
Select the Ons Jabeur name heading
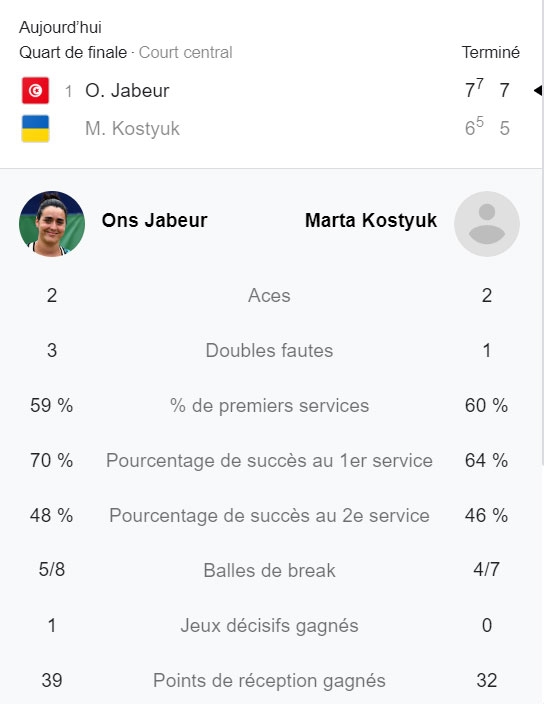tap(154, 220)
